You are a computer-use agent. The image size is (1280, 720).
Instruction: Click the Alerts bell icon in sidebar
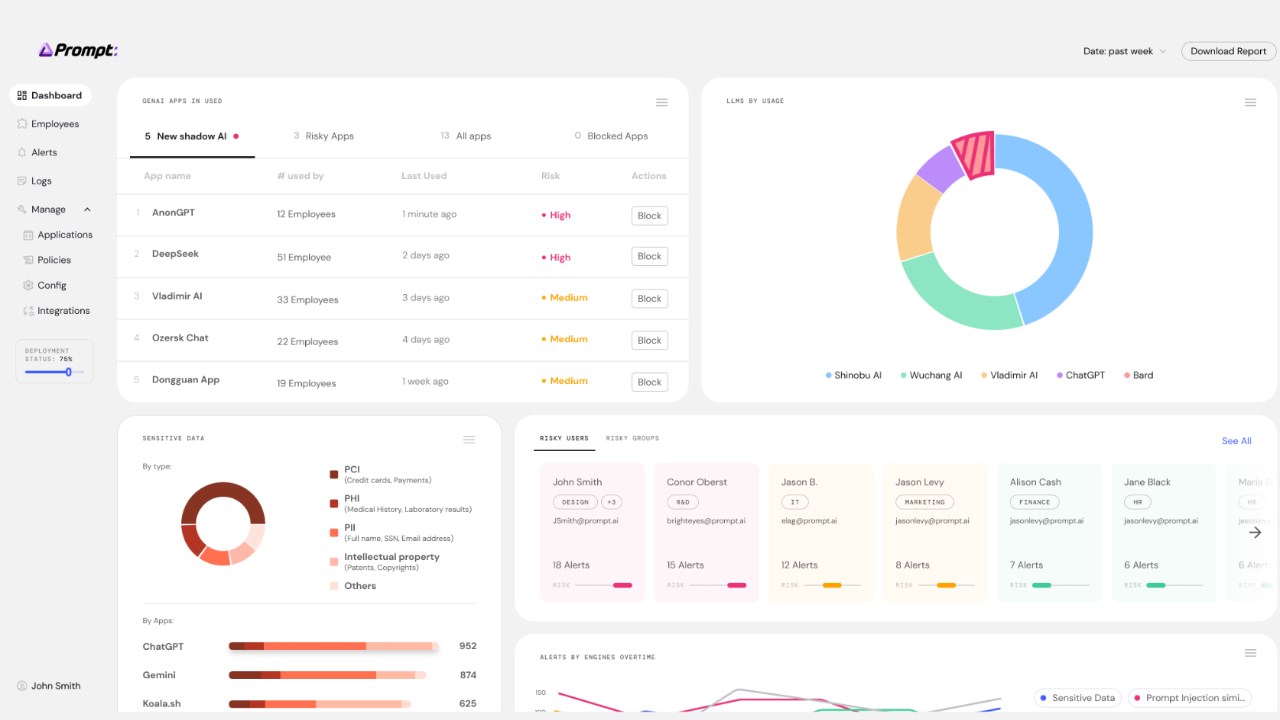[22, 153]
